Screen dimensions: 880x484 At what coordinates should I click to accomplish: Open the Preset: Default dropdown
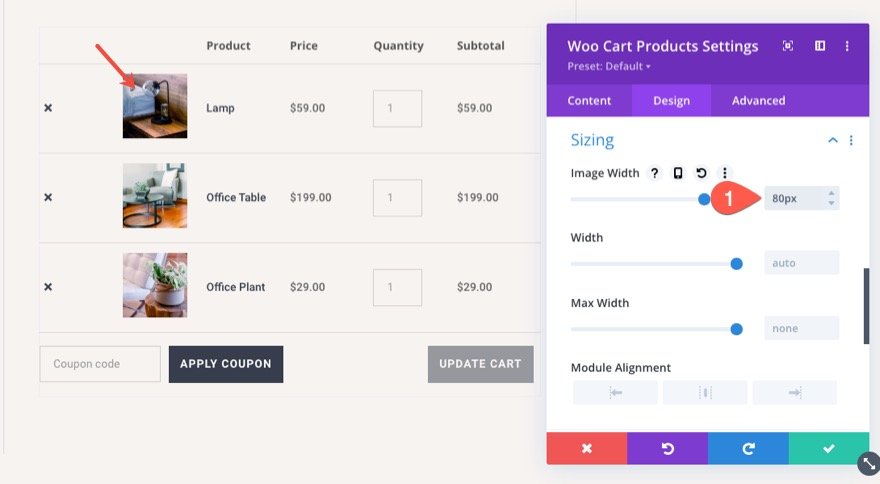coord(609,67)
